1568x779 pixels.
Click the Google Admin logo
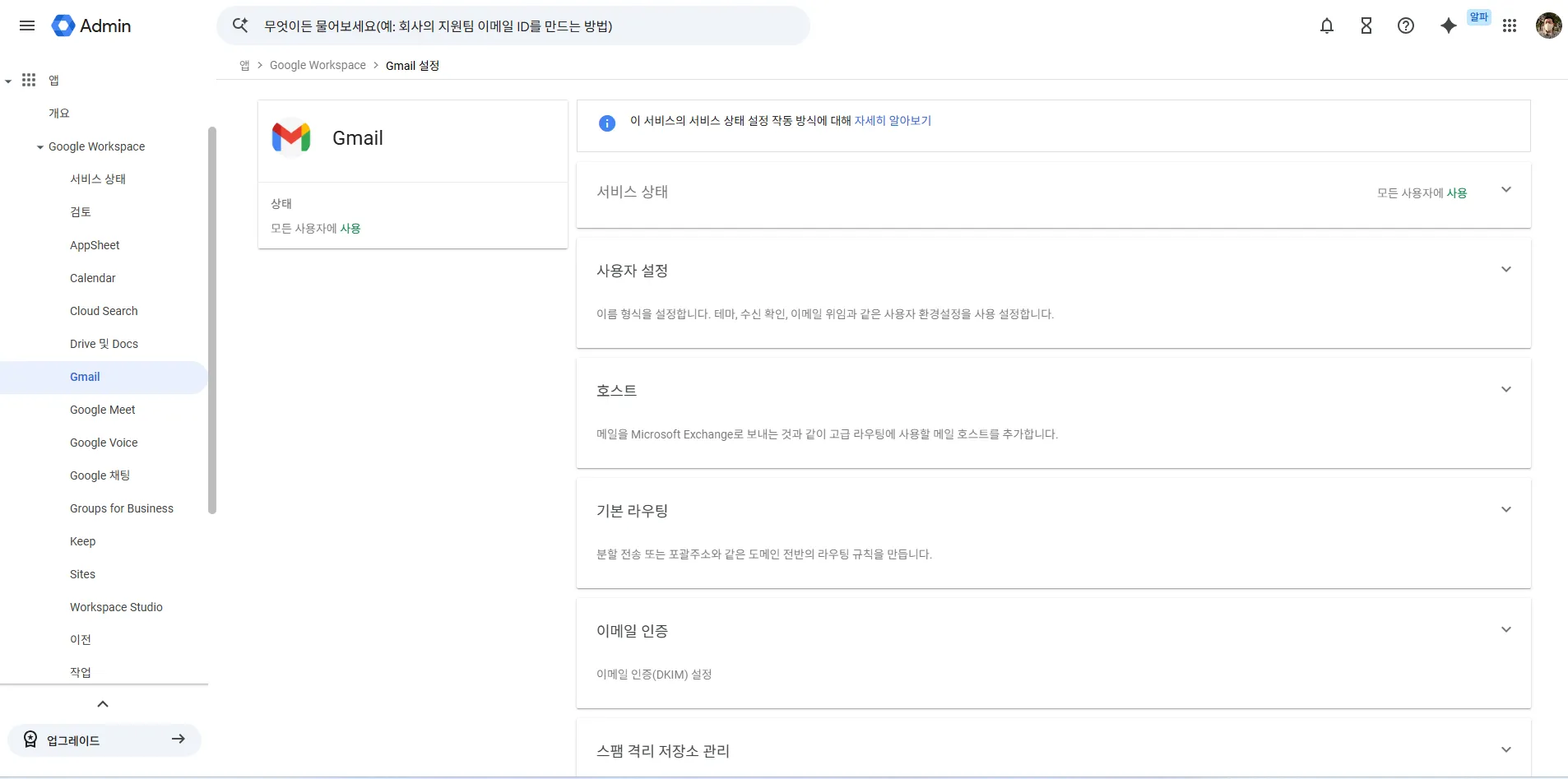coord(91,26)
